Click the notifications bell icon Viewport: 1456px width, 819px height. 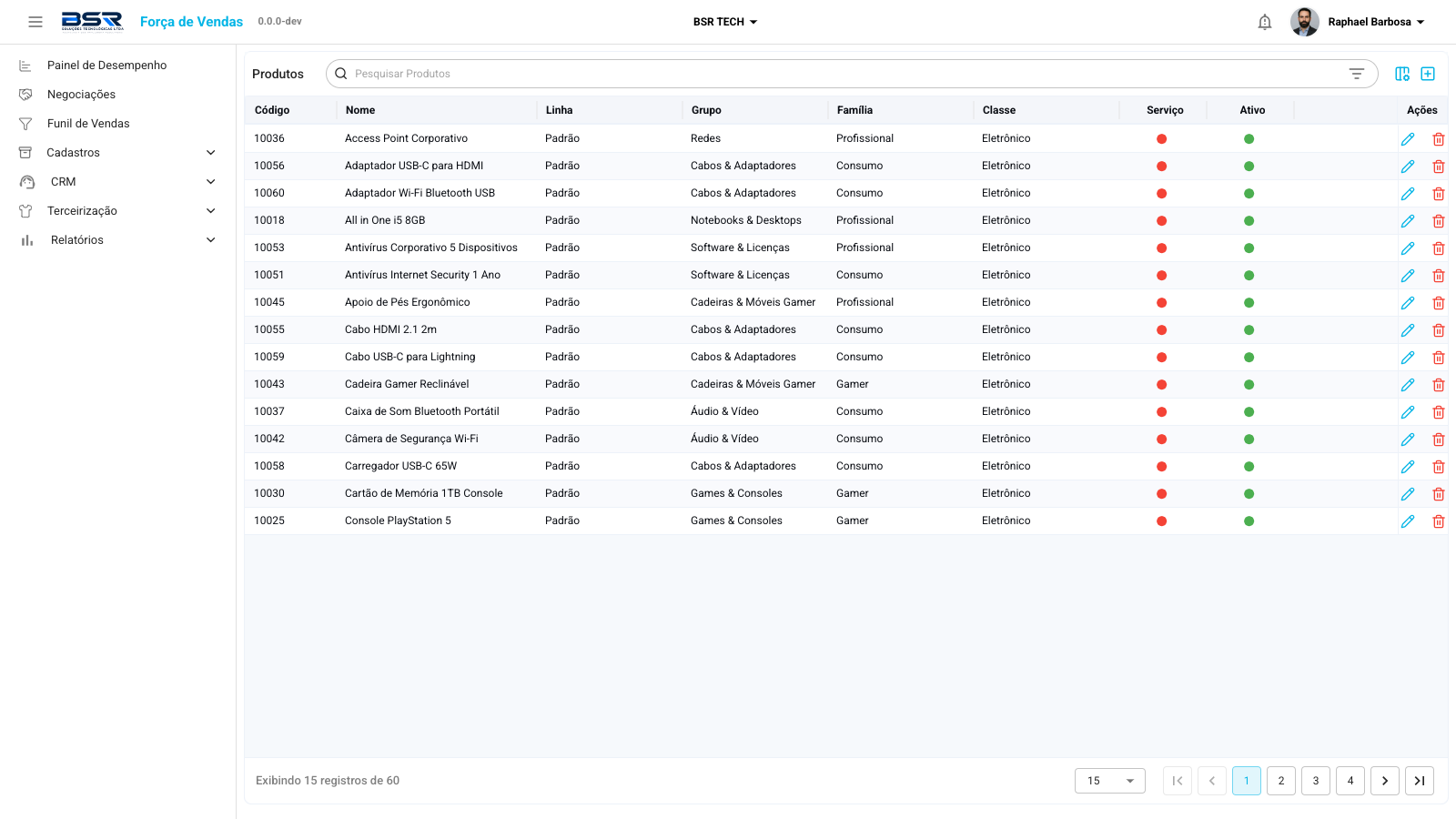click(x=1265, y=22)
